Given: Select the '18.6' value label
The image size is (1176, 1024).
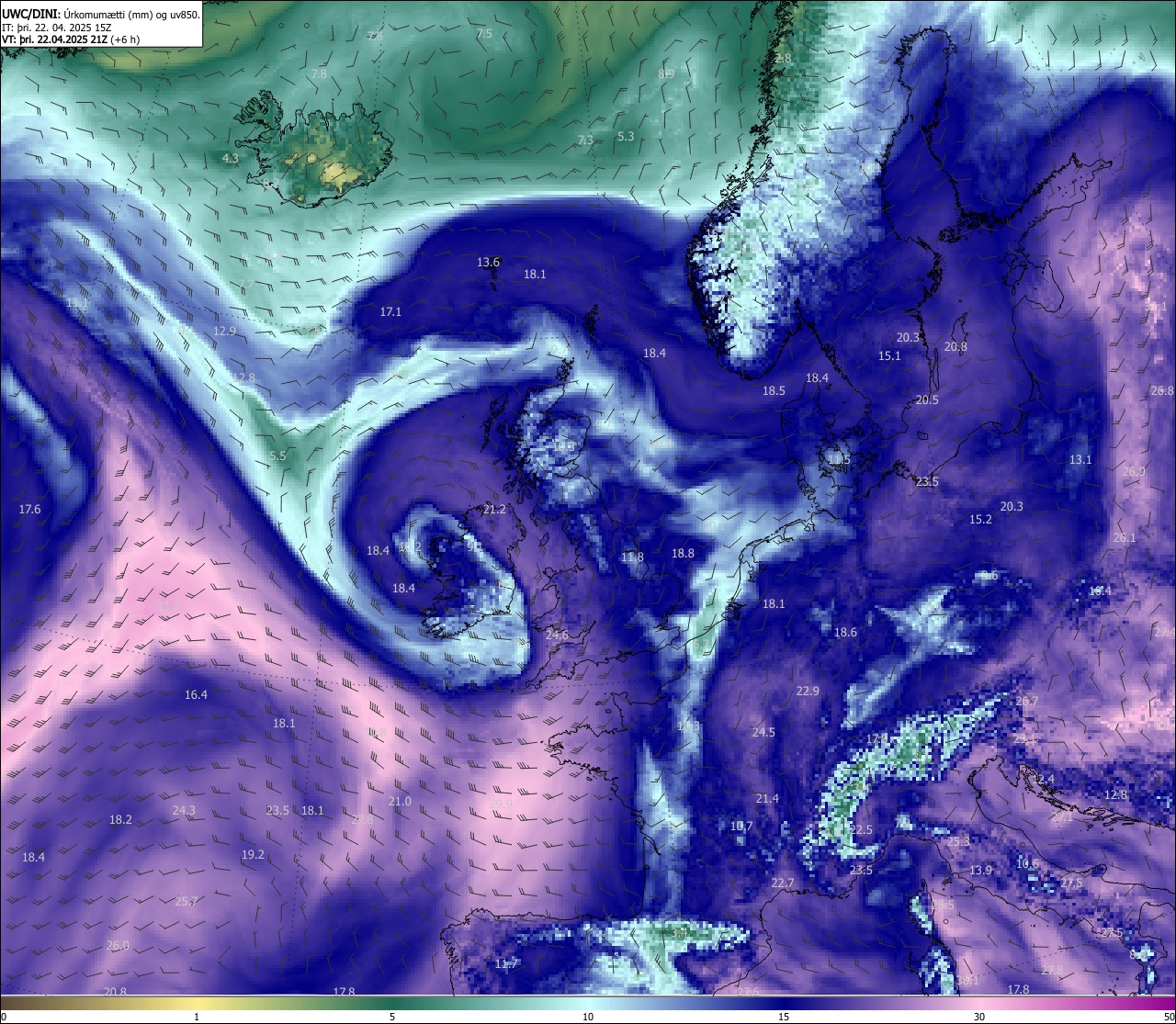Looking at the screenshot, I should coord(845,633).
